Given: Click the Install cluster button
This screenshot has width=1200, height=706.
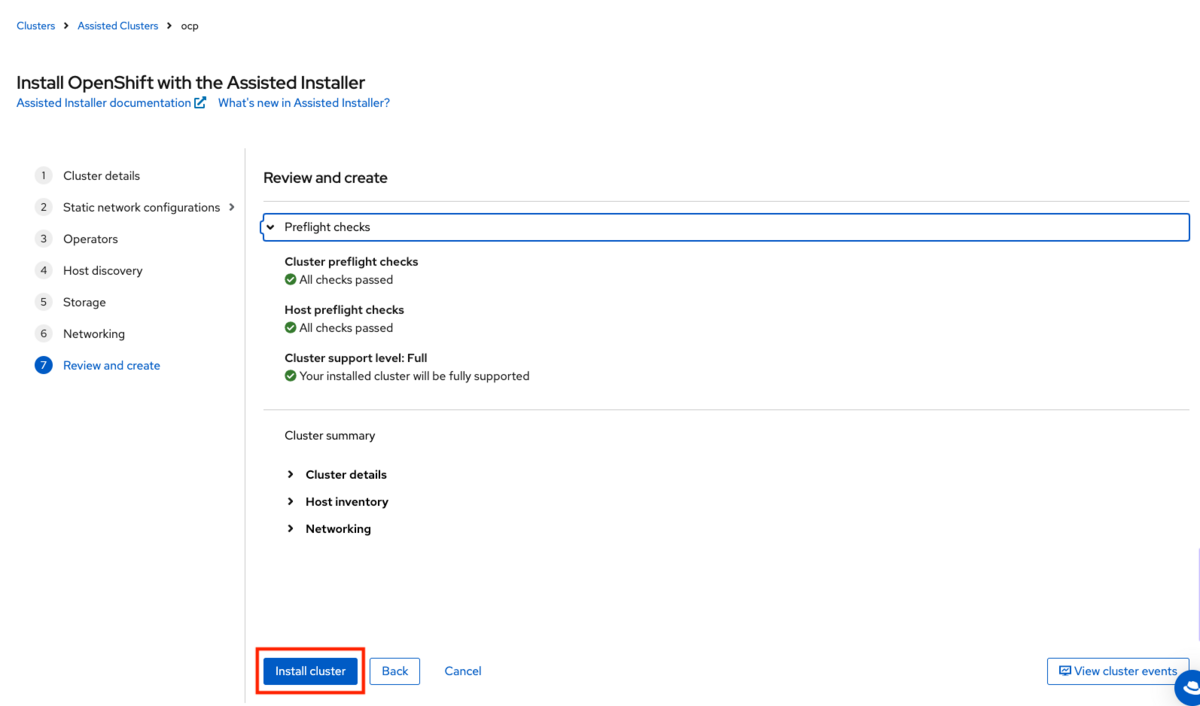Looking at the screenshot, I should click(310, 671).
